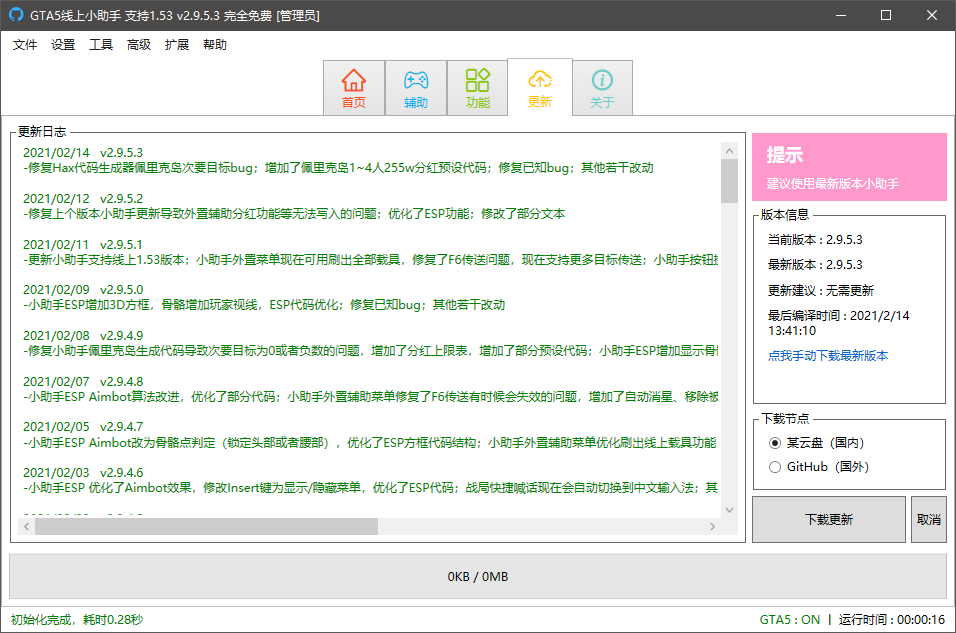Screen dimensions: 956x633
Task: Click the down arrow of changelog scrollbar
Action: click(x=729, y=510)
